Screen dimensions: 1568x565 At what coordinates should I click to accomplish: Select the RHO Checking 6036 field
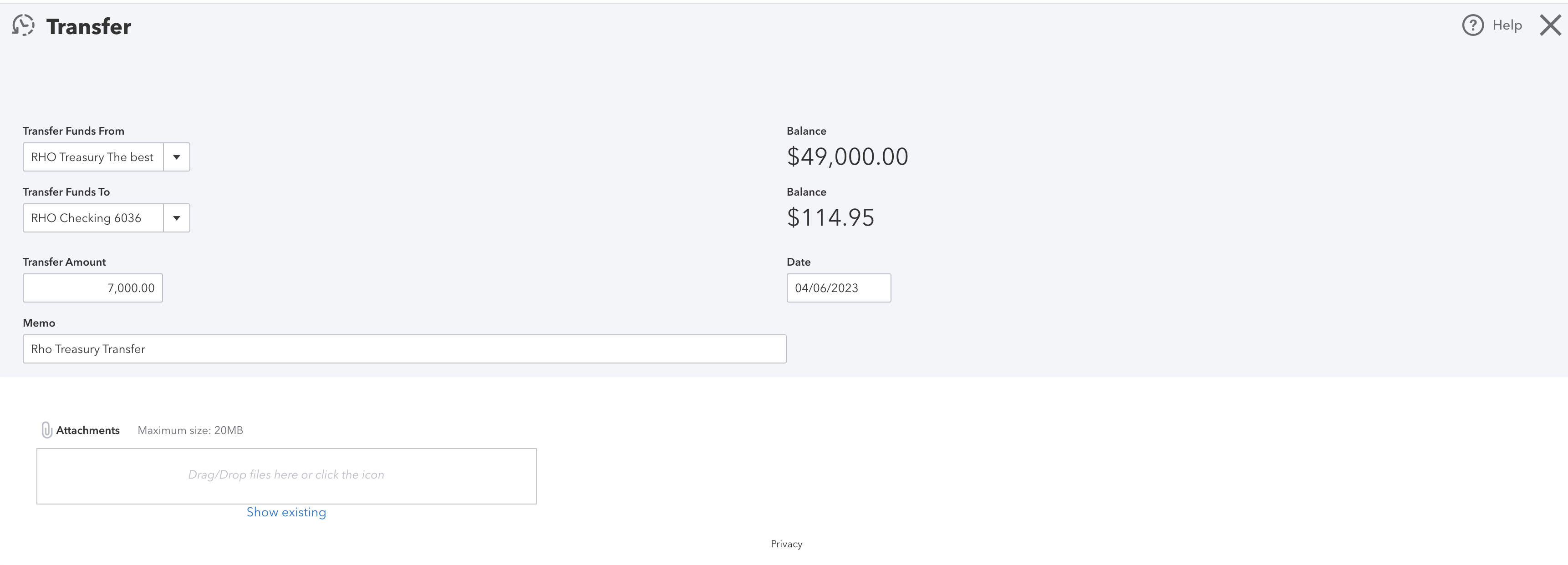pos(93,218)
